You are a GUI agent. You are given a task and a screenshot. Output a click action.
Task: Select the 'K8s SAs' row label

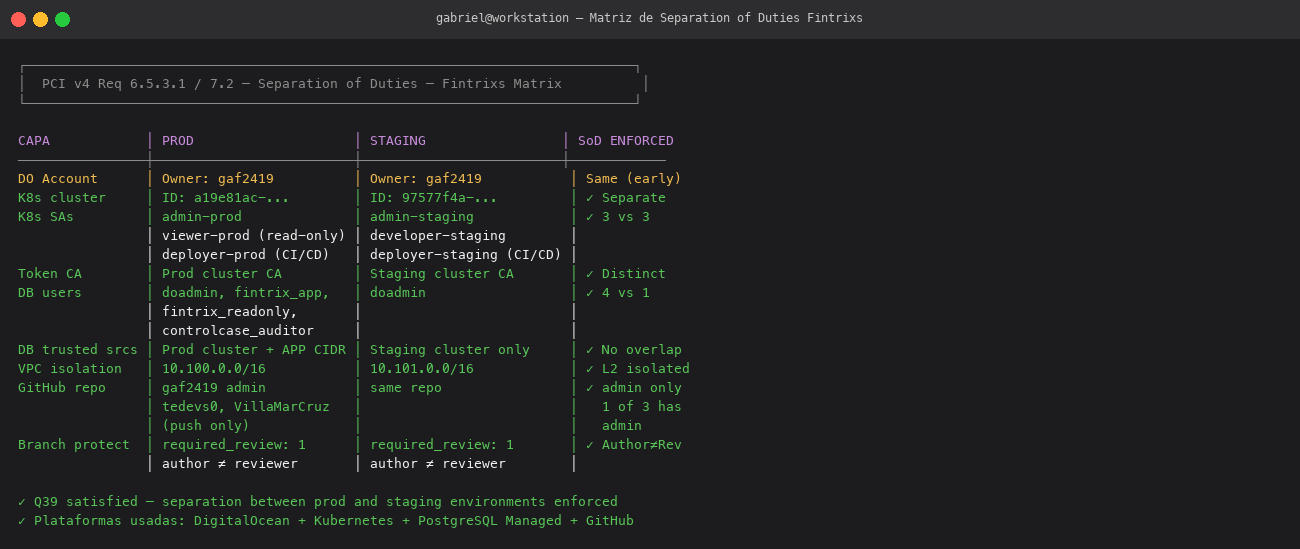pyautogui.click(x=46, y=217)
